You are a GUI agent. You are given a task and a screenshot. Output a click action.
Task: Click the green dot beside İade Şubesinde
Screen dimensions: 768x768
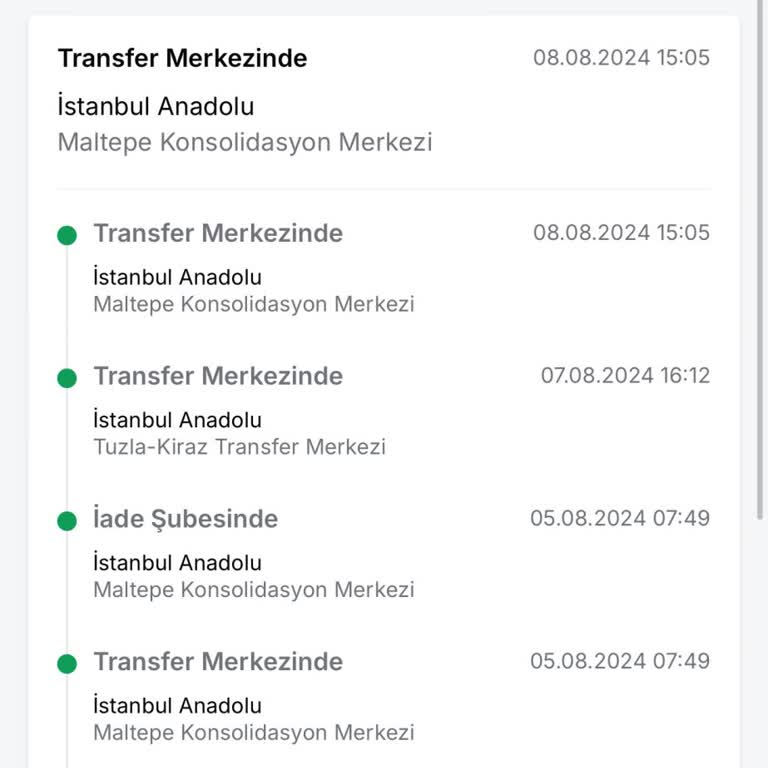pos(67,520)
